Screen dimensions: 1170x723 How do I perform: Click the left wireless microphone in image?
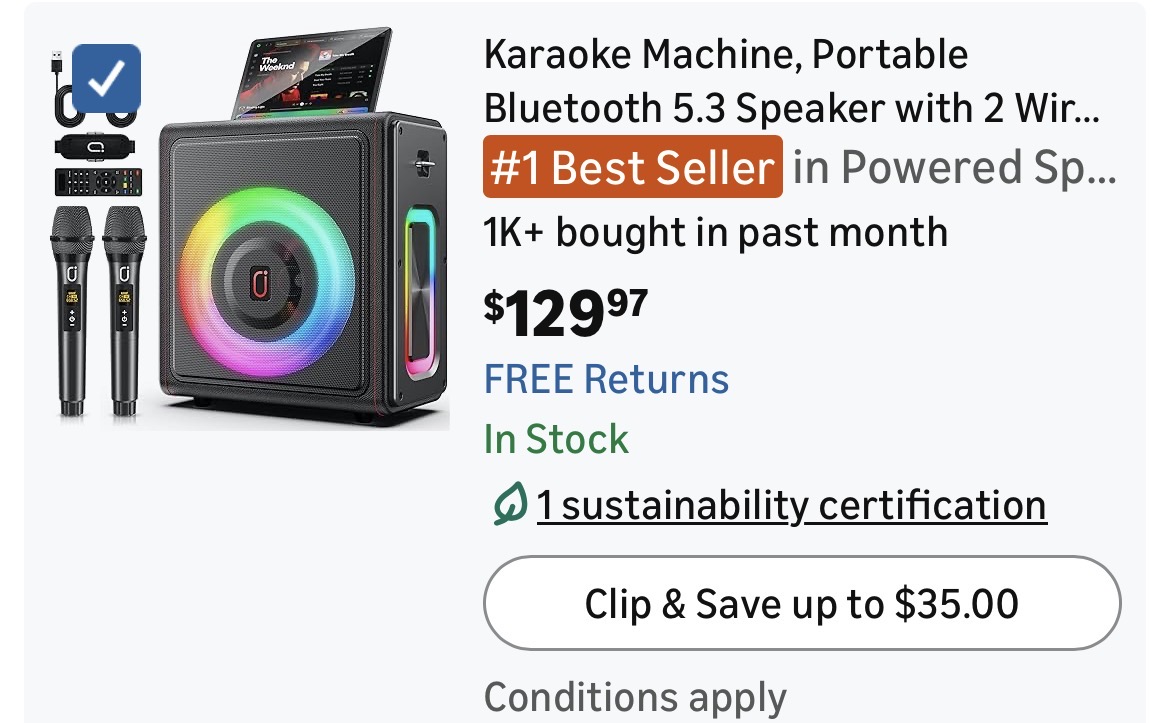click(x=73, y=308)
